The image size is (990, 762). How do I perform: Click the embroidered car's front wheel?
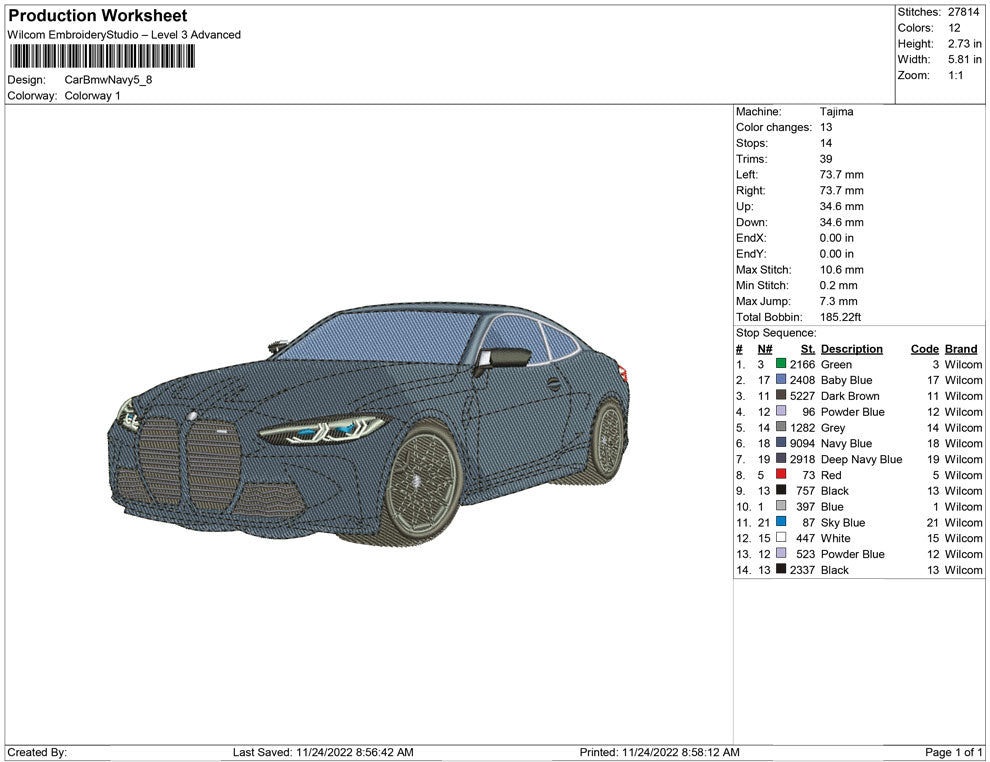(x=422, y=482)
